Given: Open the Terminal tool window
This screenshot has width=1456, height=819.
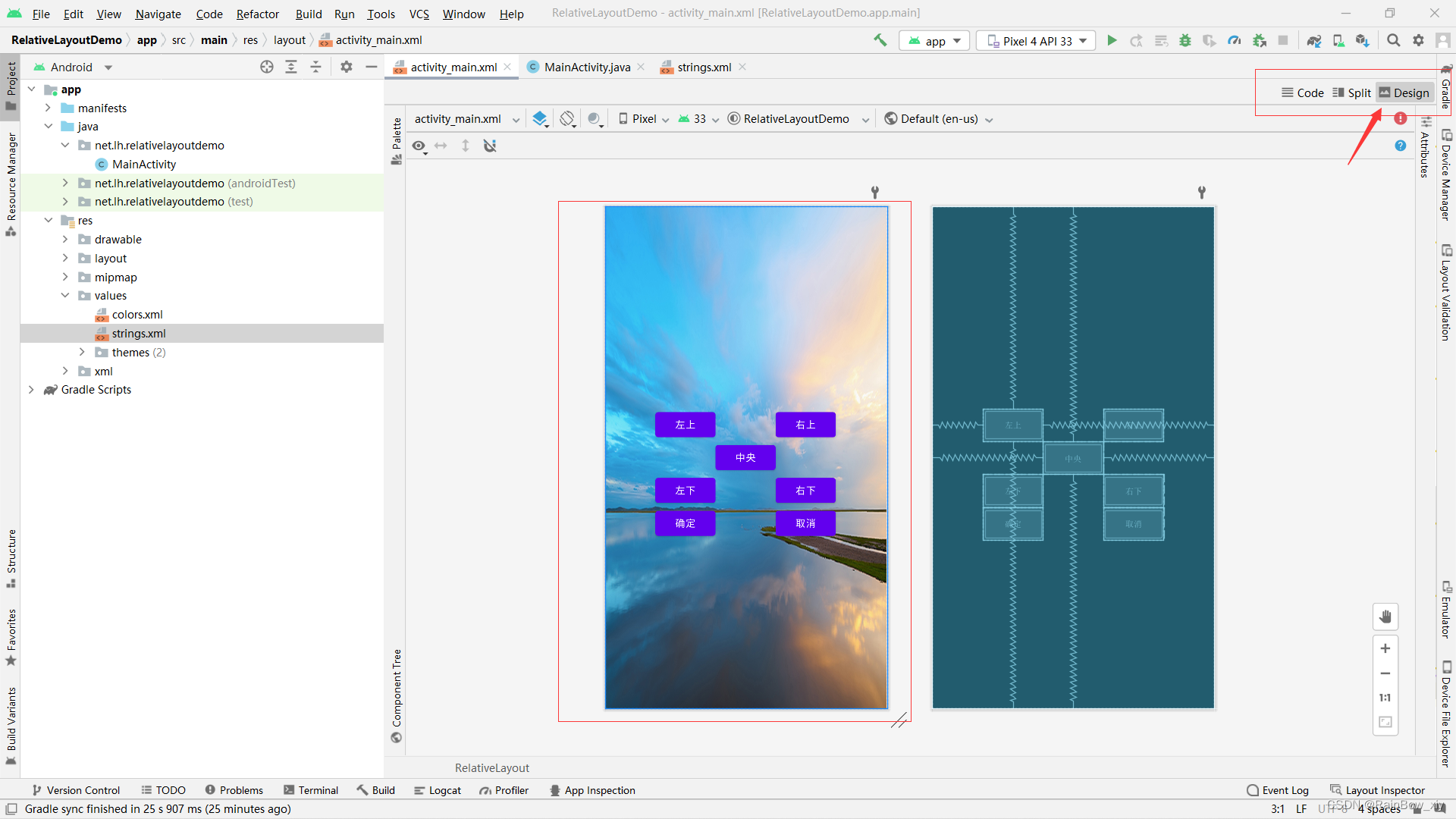Looking at the screenshot, I should (311, 790).
